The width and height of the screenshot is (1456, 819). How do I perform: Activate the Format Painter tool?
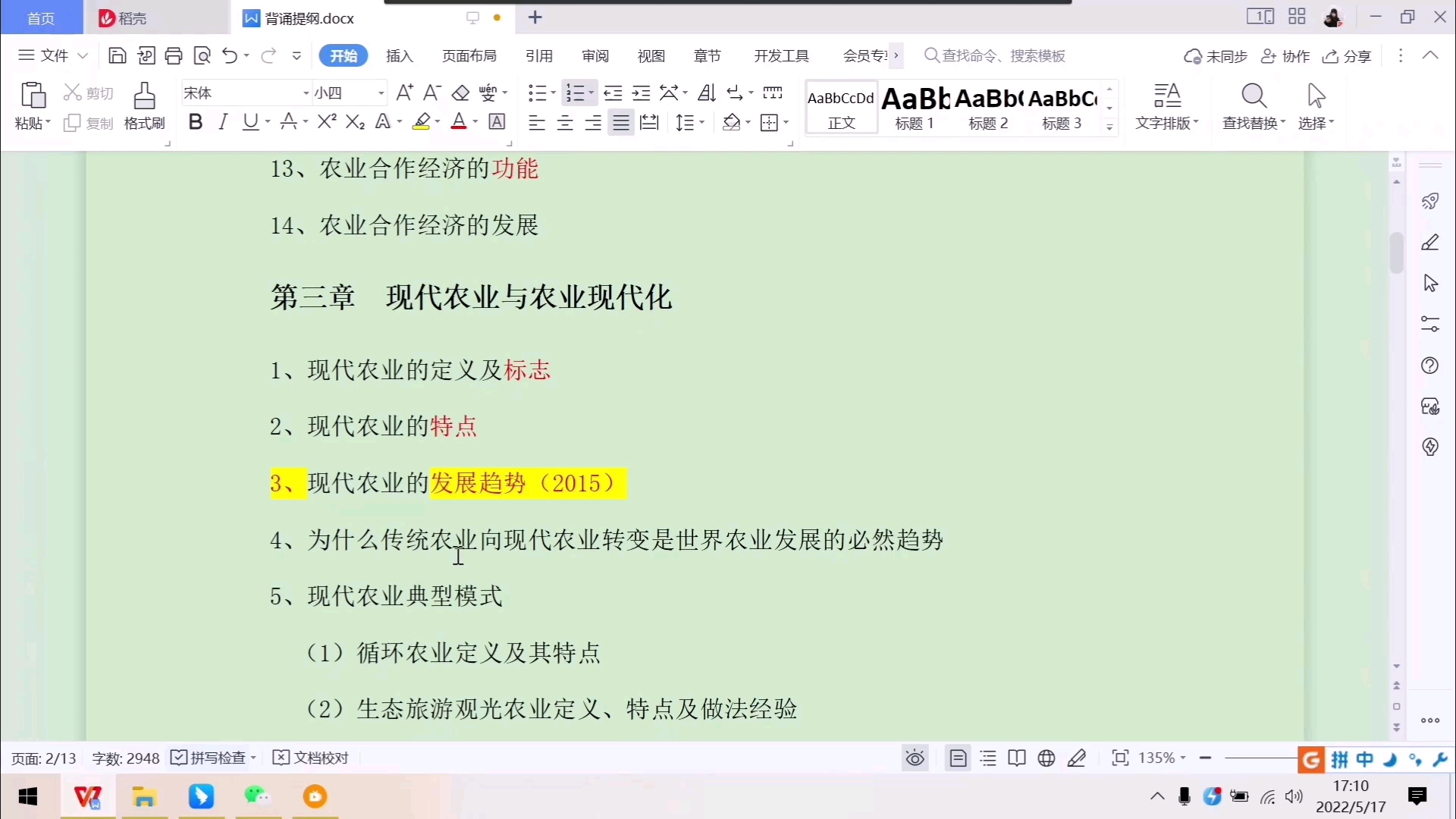143,106
